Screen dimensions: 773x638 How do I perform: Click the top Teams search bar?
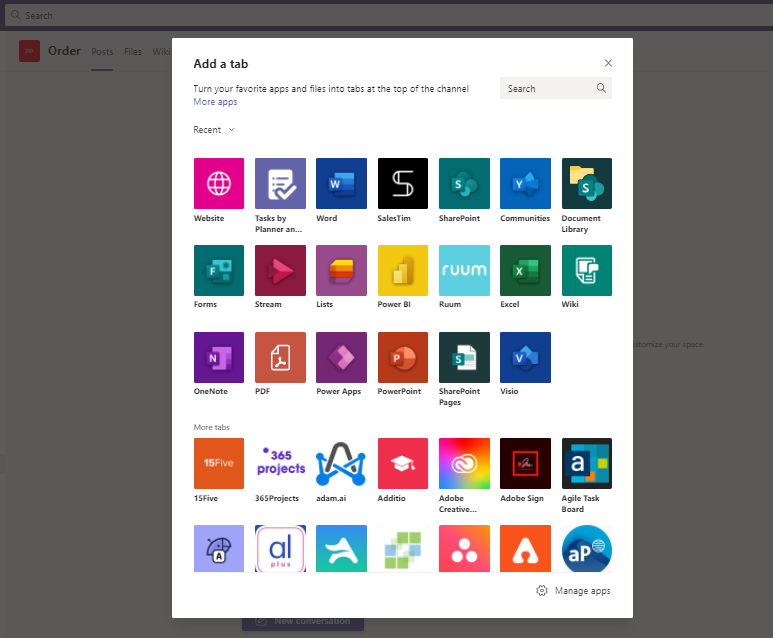389,15
